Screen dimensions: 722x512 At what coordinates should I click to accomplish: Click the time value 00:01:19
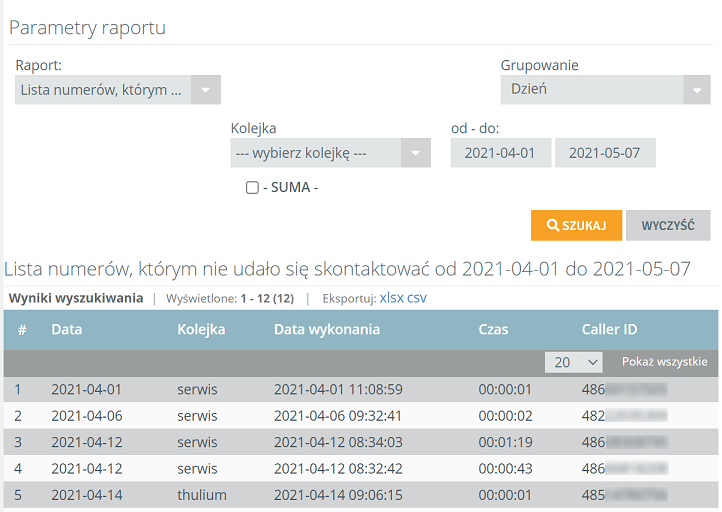(x=505, y=442)
